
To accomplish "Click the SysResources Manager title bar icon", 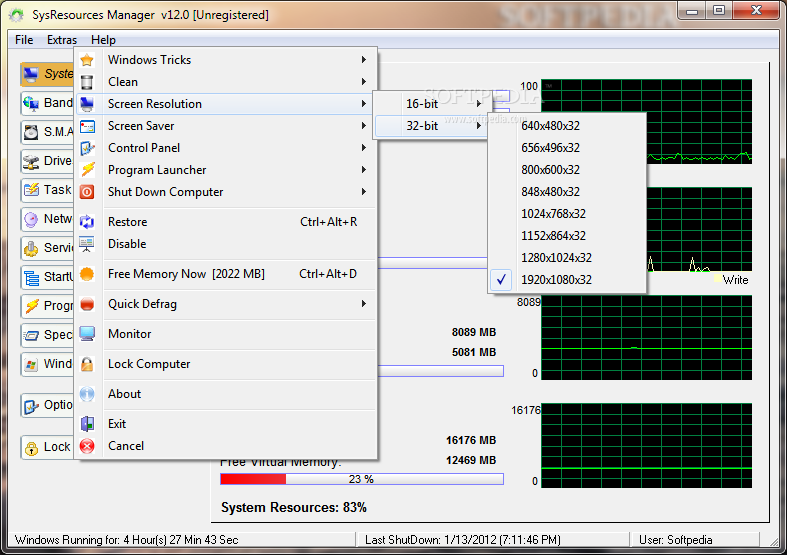I will coord(17,15).
